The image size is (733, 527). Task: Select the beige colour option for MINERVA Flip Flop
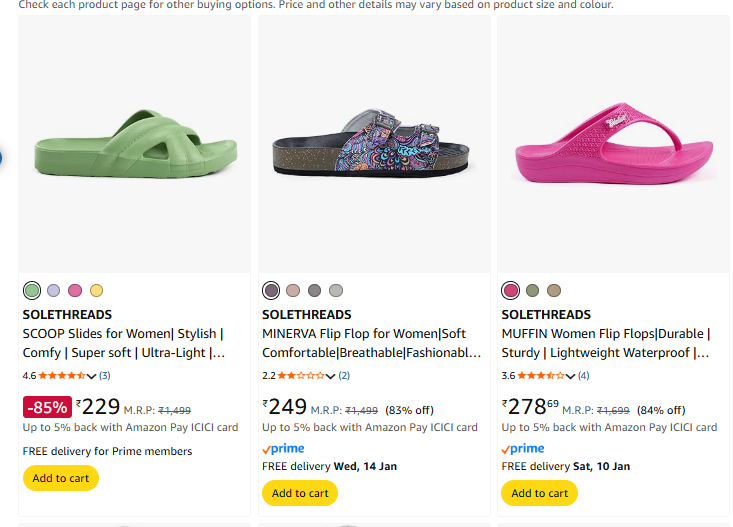[293, 291]
